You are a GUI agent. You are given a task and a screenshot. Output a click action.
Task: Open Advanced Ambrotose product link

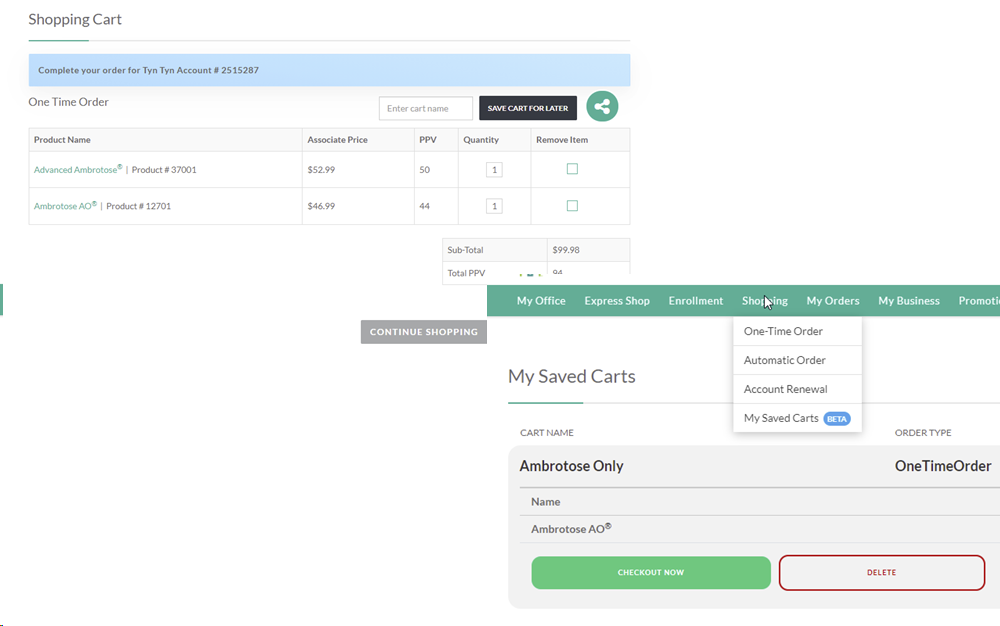[x=78, y=170]
